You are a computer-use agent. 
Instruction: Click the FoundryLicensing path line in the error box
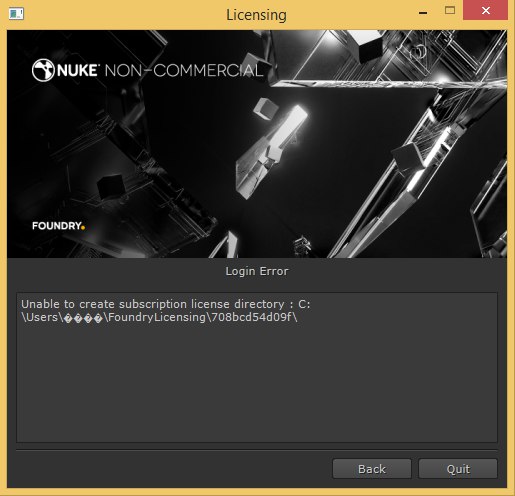coord(159,317)
